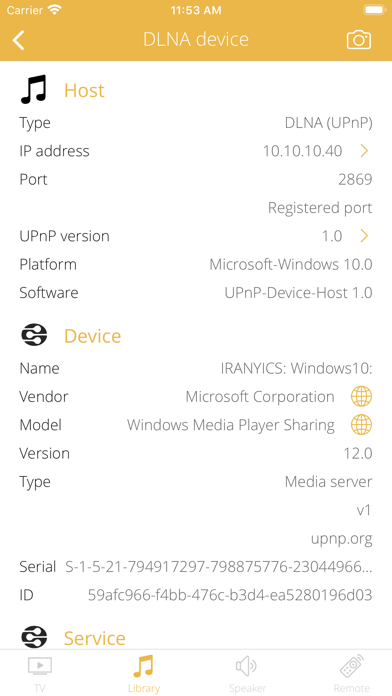
Task: Tap the Platform Microsoft-Windows 10.0 row
Action: [x=196, y=264]
